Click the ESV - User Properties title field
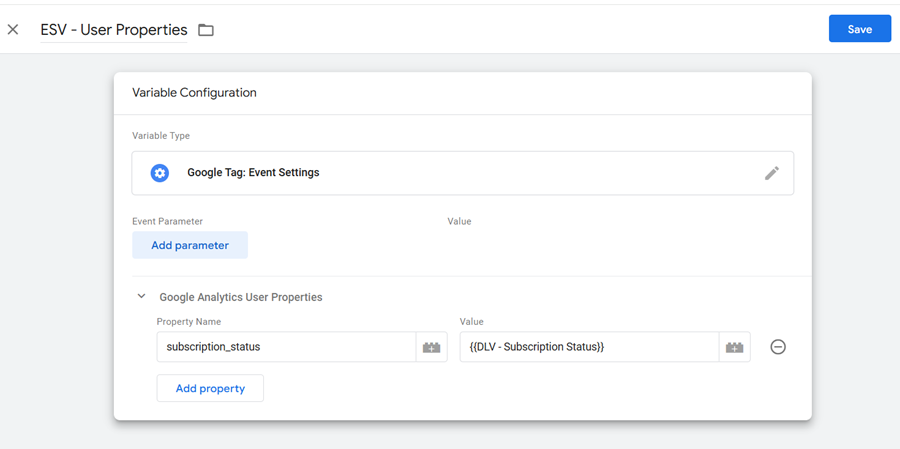This screenshot has width=900, height=449. coord(113,30)
